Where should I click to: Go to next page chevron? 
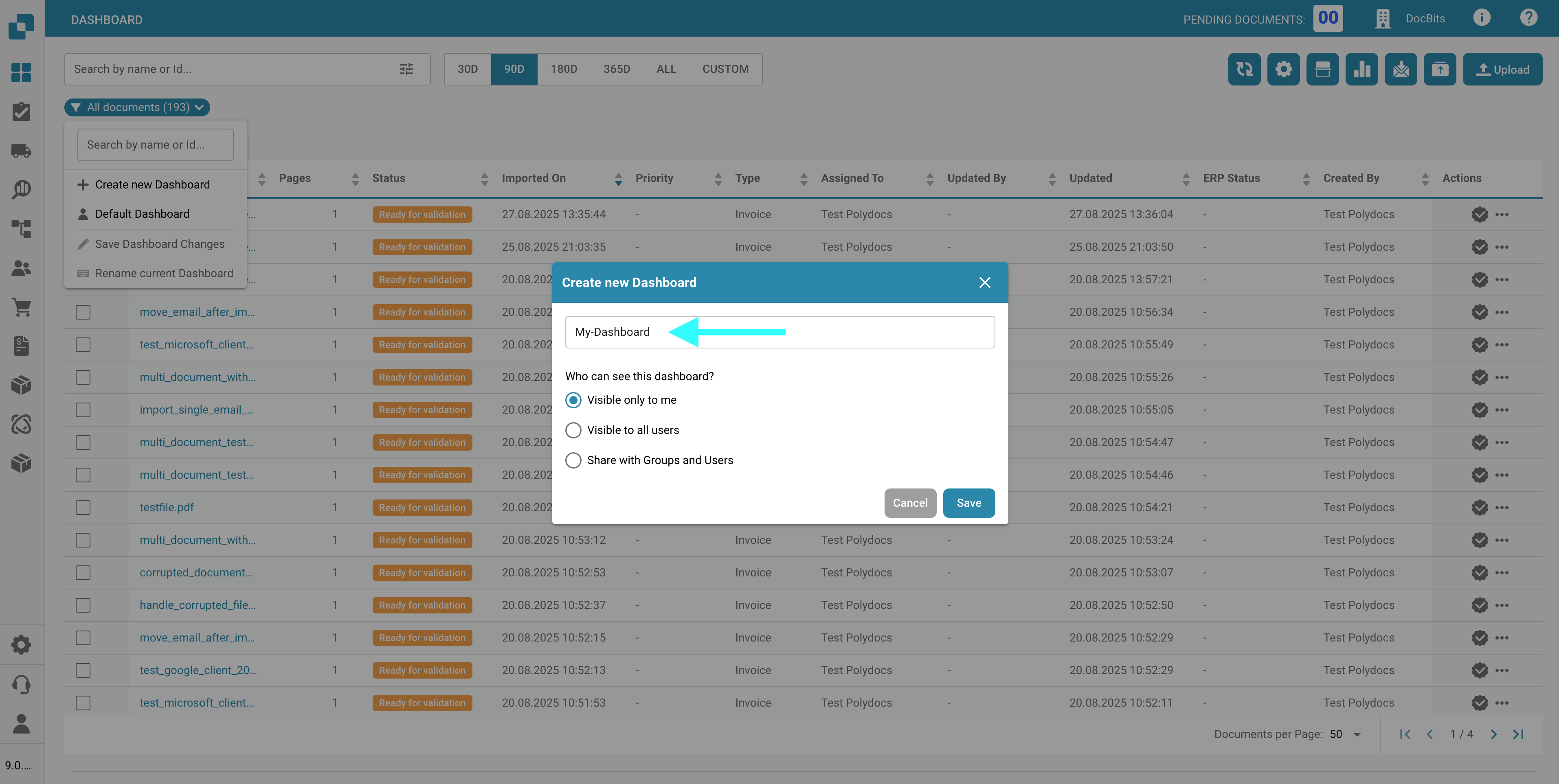click(1494, 734)
